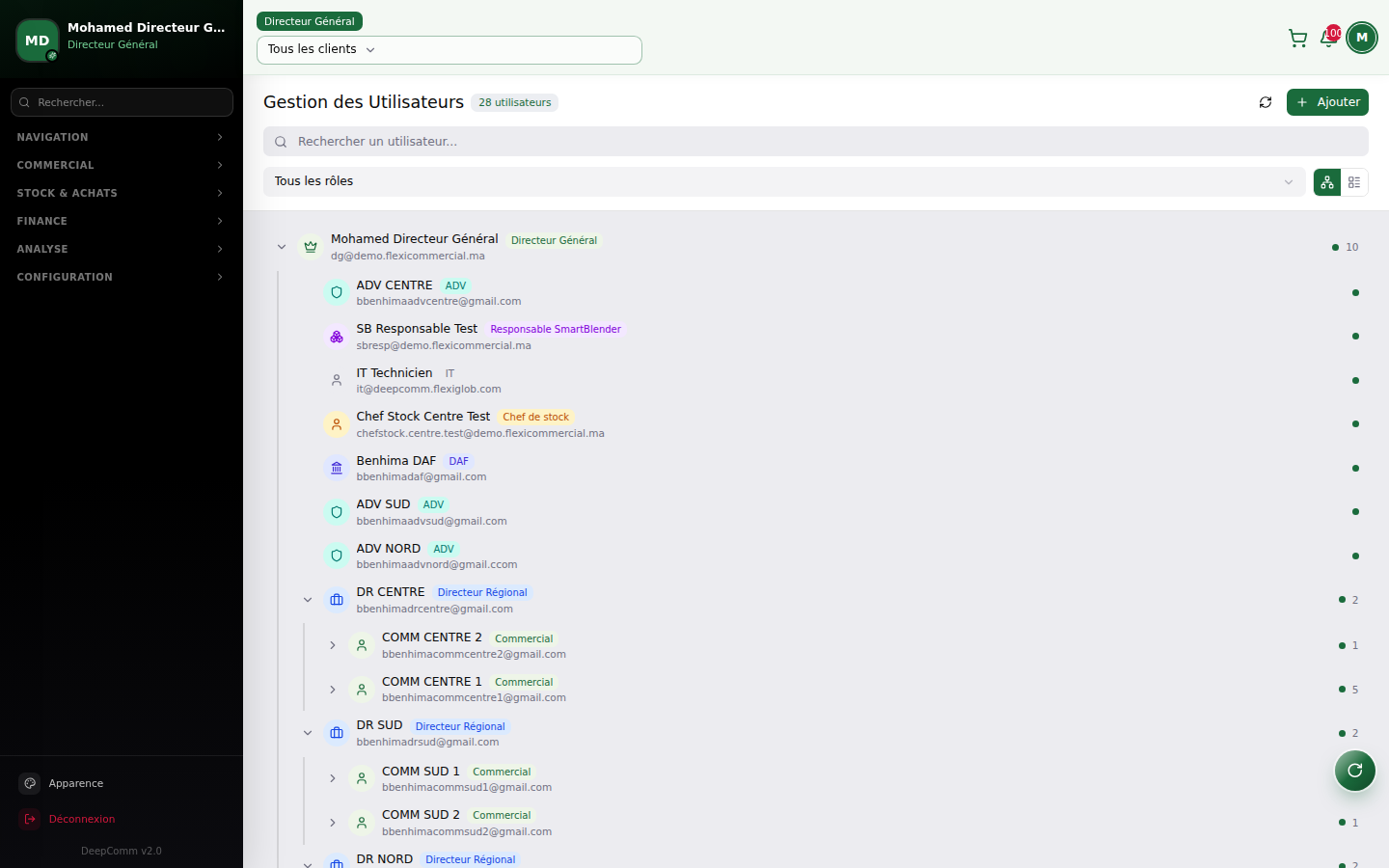Click the MD avatar in the sidebar
The width and height of the screenshot is (1389, 868).
(x=38, y=41)
